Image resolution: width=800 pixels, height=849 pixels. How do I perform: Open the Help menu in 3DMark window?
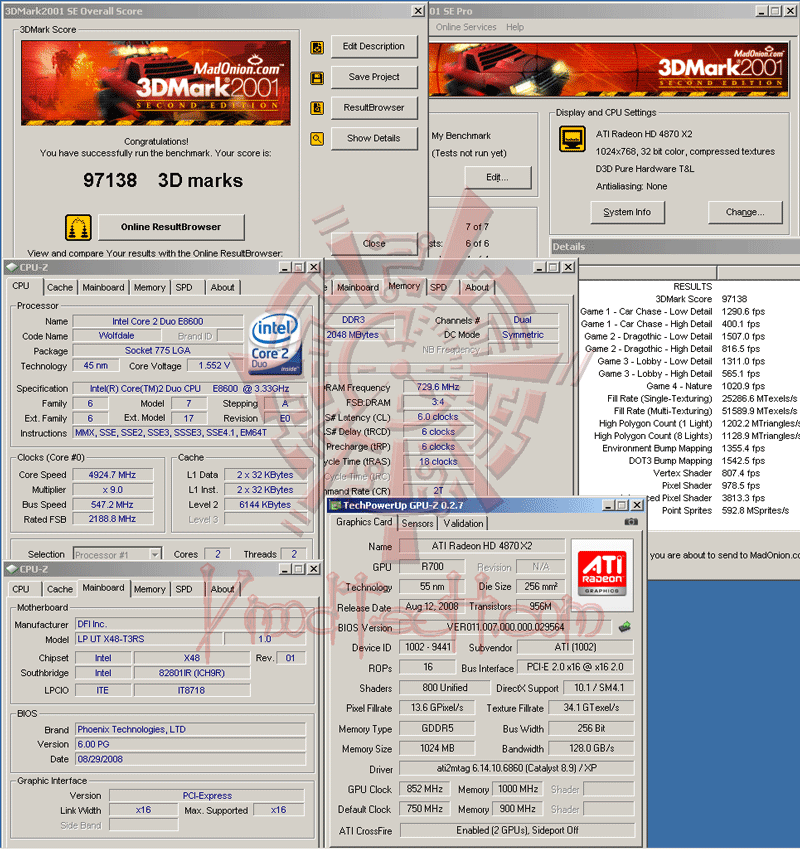[x=515, y=27]
